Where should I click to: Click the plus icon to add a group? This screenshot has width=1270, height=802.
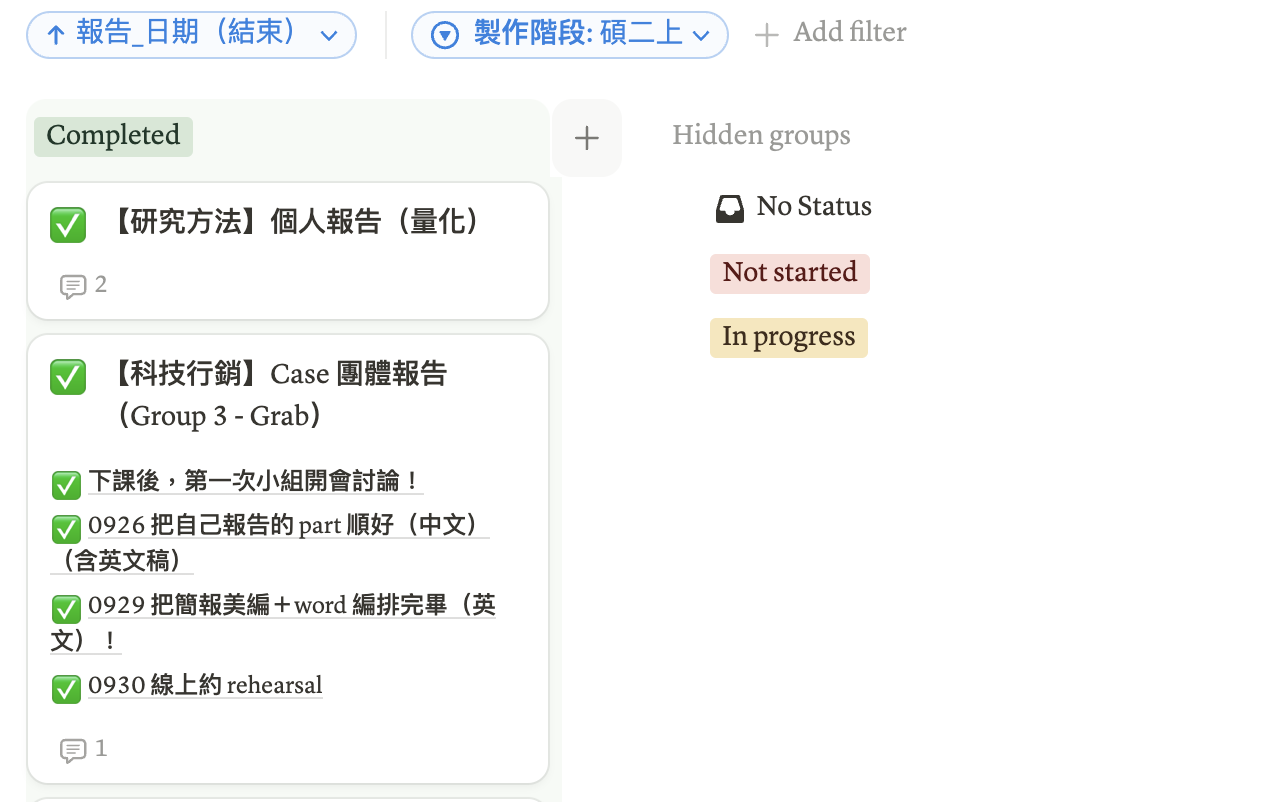click(587, 138)
